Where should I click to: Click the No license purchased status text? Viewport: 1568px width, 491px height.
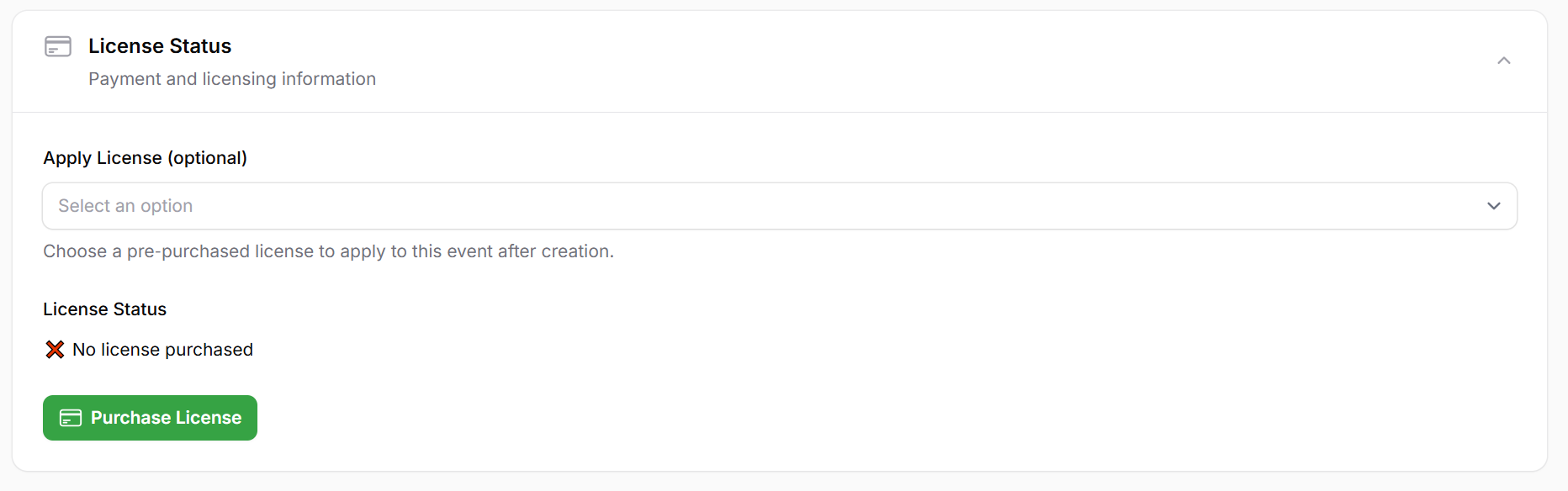point(162,350)
